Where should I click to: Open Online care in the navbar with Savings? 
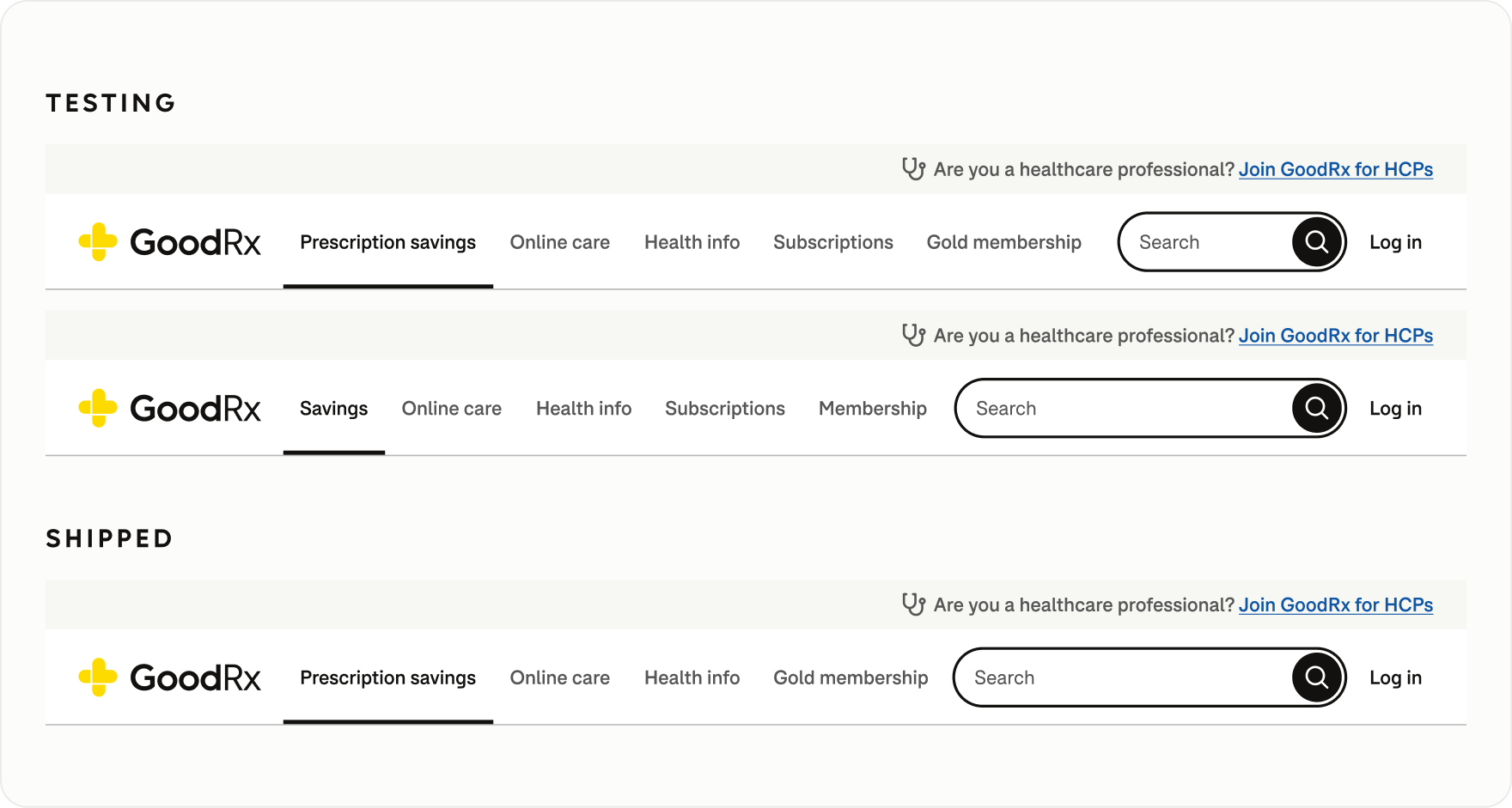click(452, 409)
